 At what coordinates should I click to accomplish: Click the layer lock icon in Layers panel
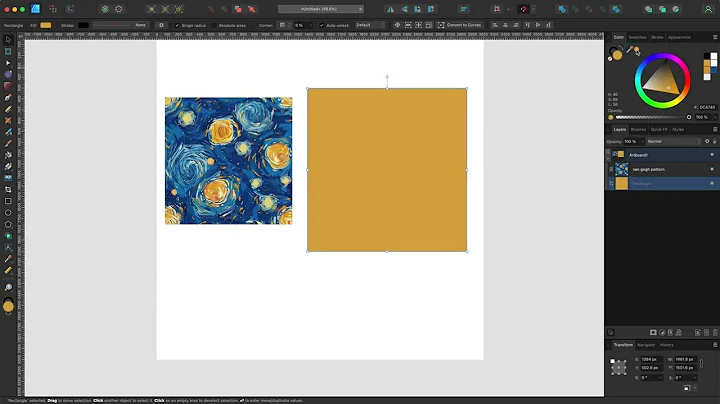pyautogui.click(x=714, y=141)
